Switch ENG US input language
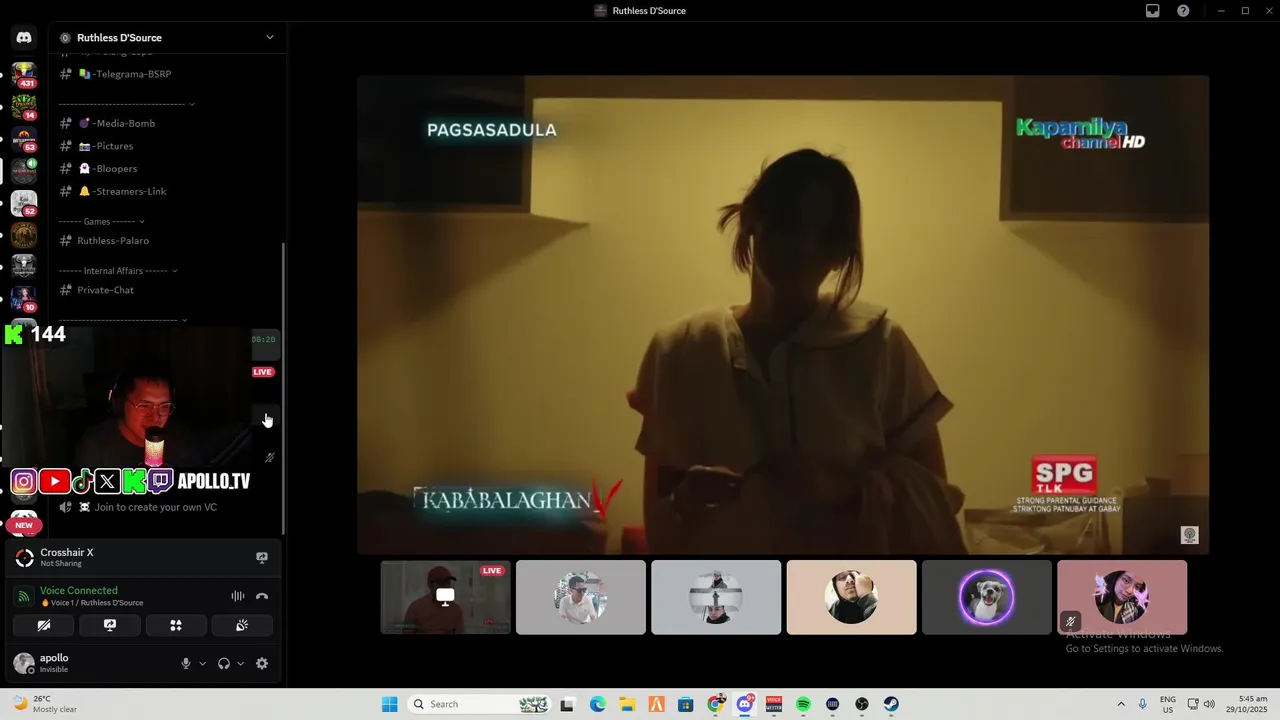The height and width of the screenshot is (720, 1280). [1168, 704]
